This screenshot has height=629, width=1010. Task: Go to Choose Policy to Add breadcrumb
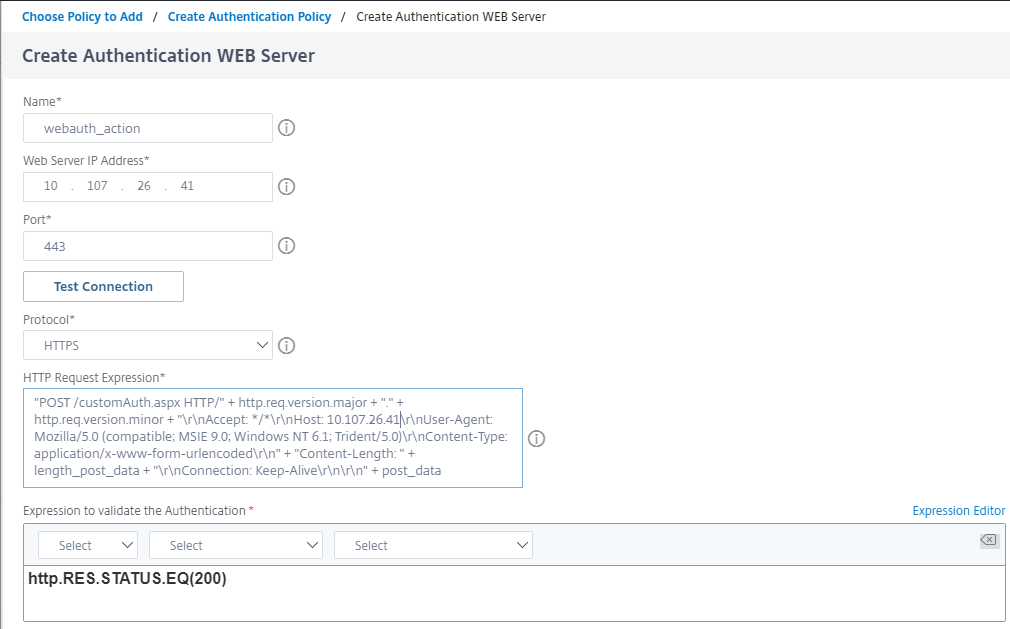coord(82,17)
